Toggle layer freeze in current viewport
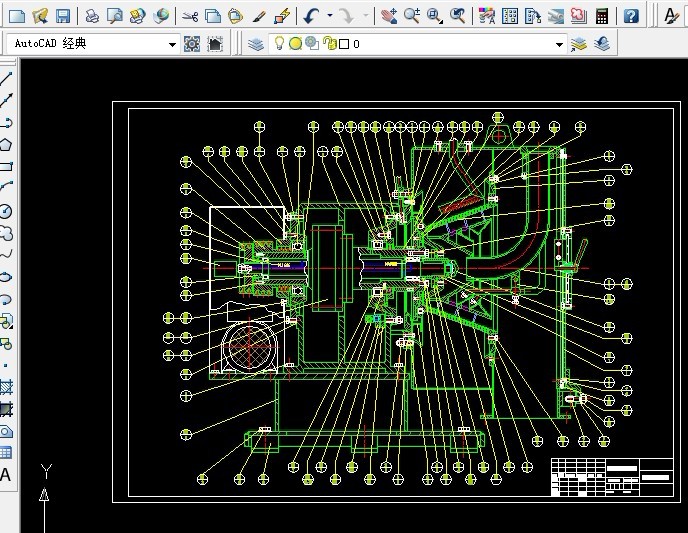688x533 pixels. click(312, 43)
